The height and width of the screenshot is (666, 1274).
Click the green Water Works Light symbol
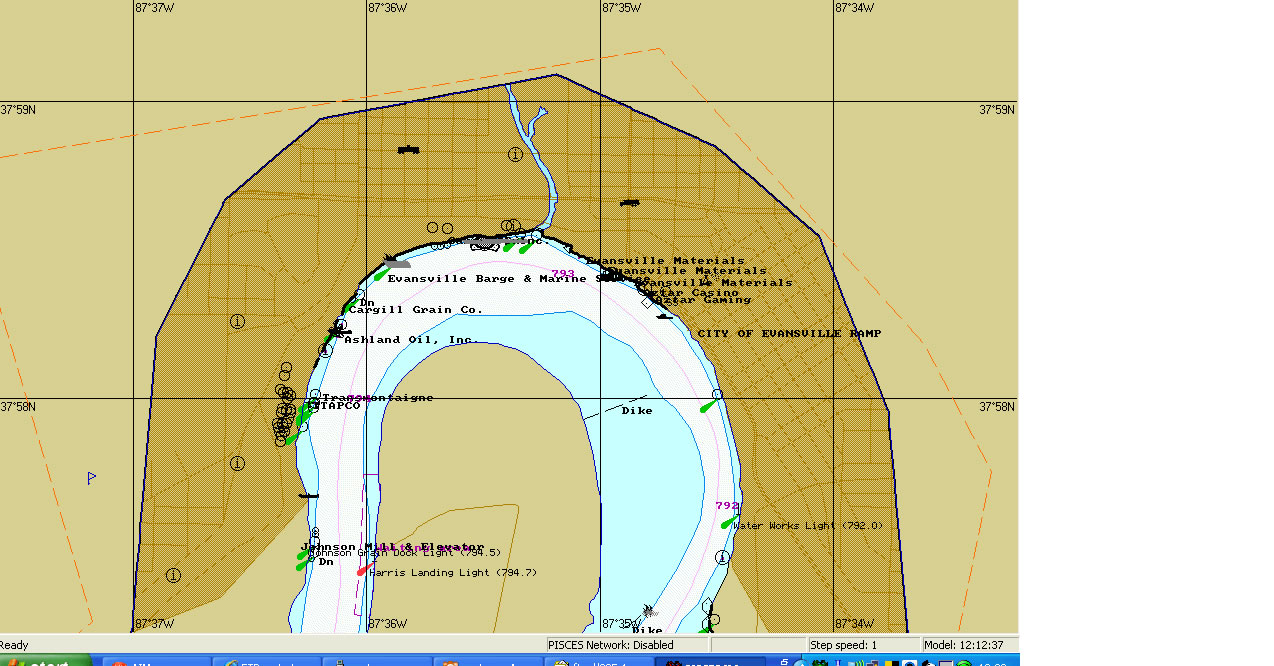point(728,522)
